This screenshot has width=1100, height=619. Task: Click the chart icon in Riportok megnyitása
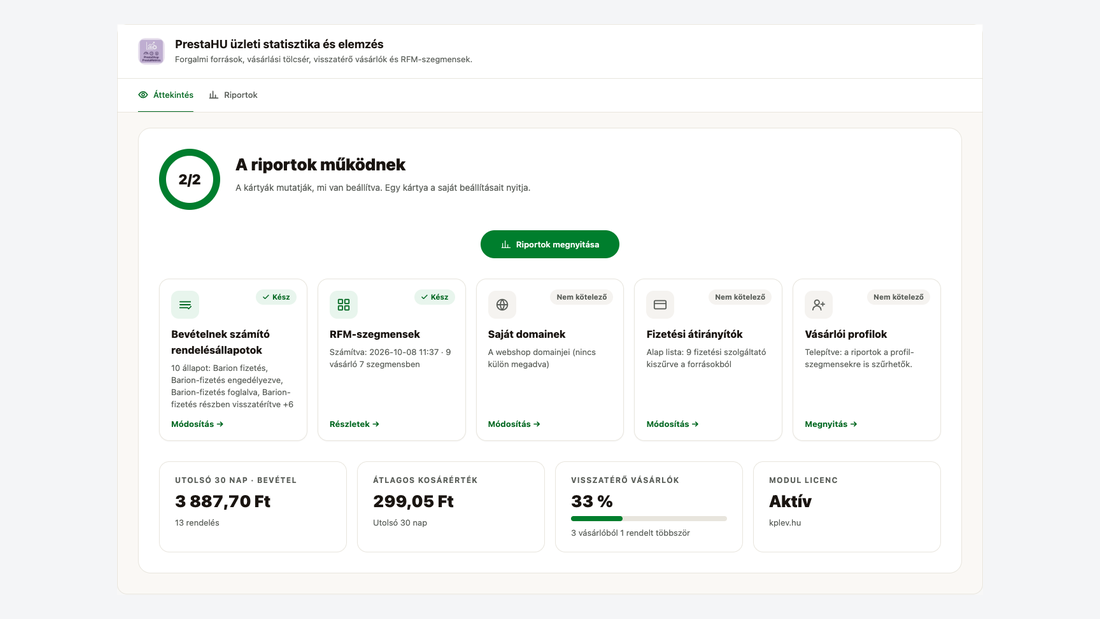505,244
